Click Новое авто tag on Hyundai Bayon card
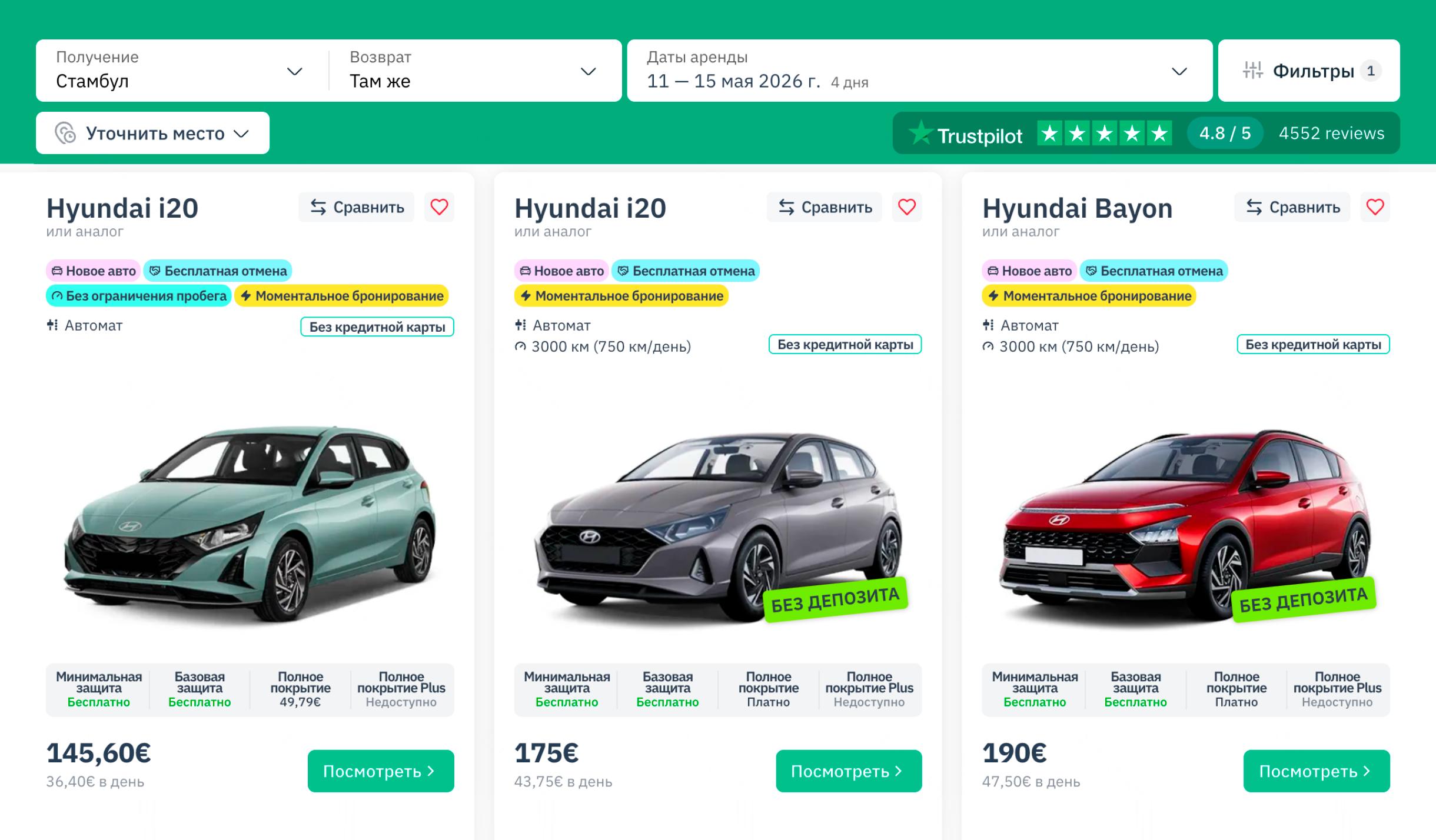 click(x=1029, y=271)
